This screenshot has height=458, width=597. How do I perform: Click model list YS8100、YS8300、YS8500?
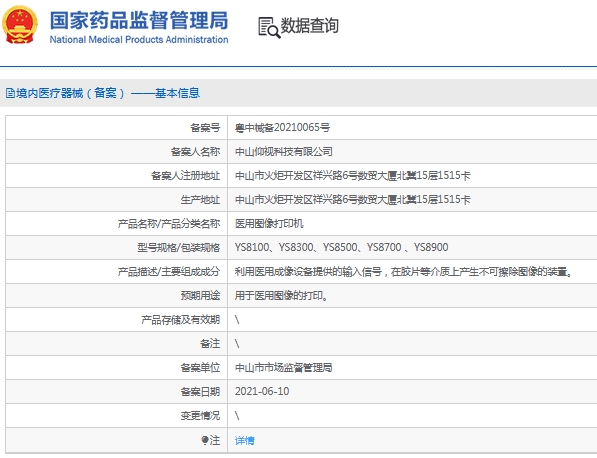(342, 247)
